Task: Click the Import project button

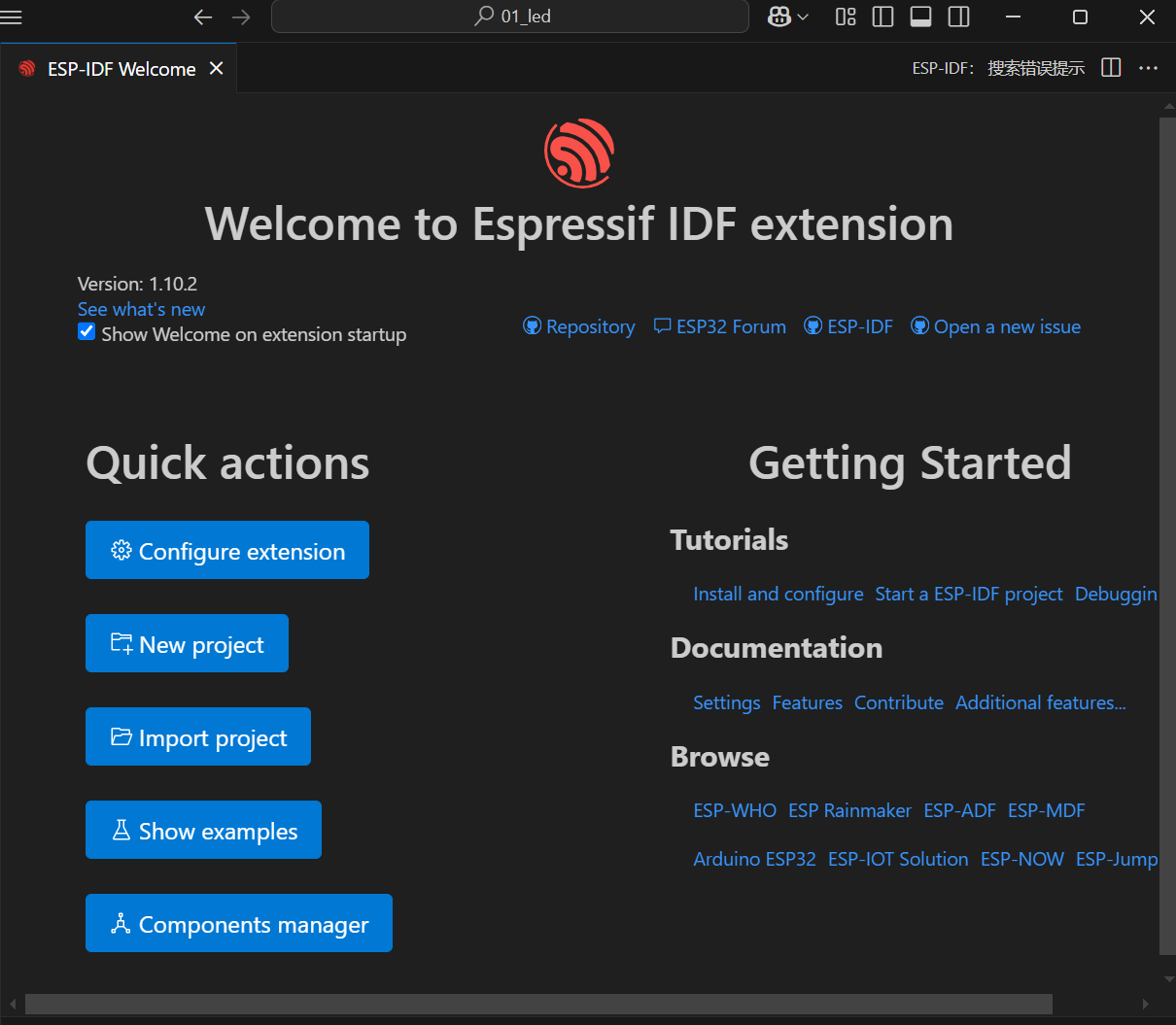Action: pos(198,736)
